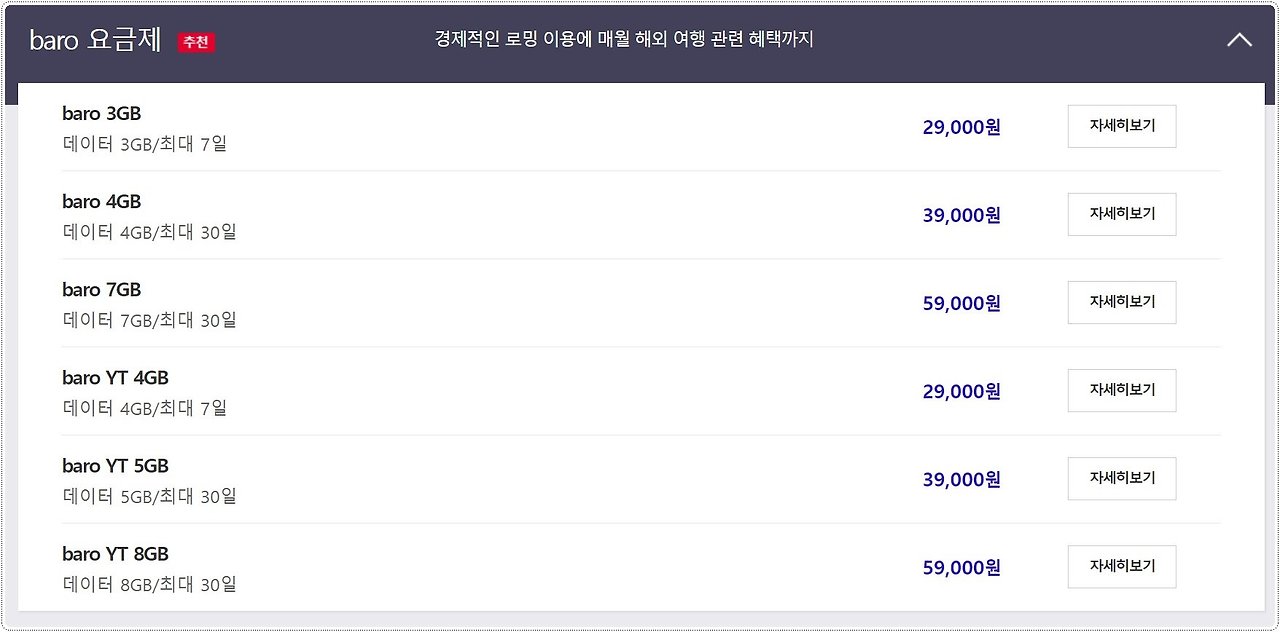The height and width of the screenshot is (632, 1280).
Task: Collapse the baro 요금제 section chevron
Action: 1239,40
